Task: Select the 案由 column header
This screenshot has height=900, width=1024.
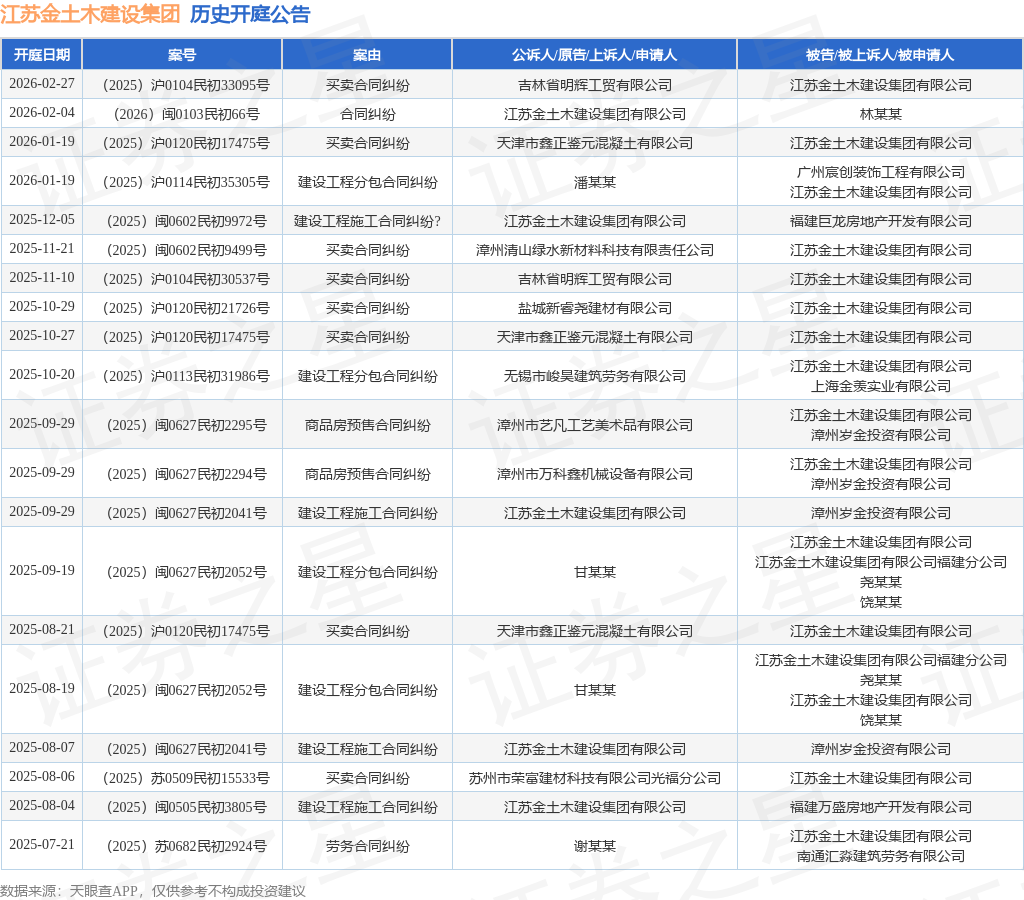Action: tap(367, 55)
